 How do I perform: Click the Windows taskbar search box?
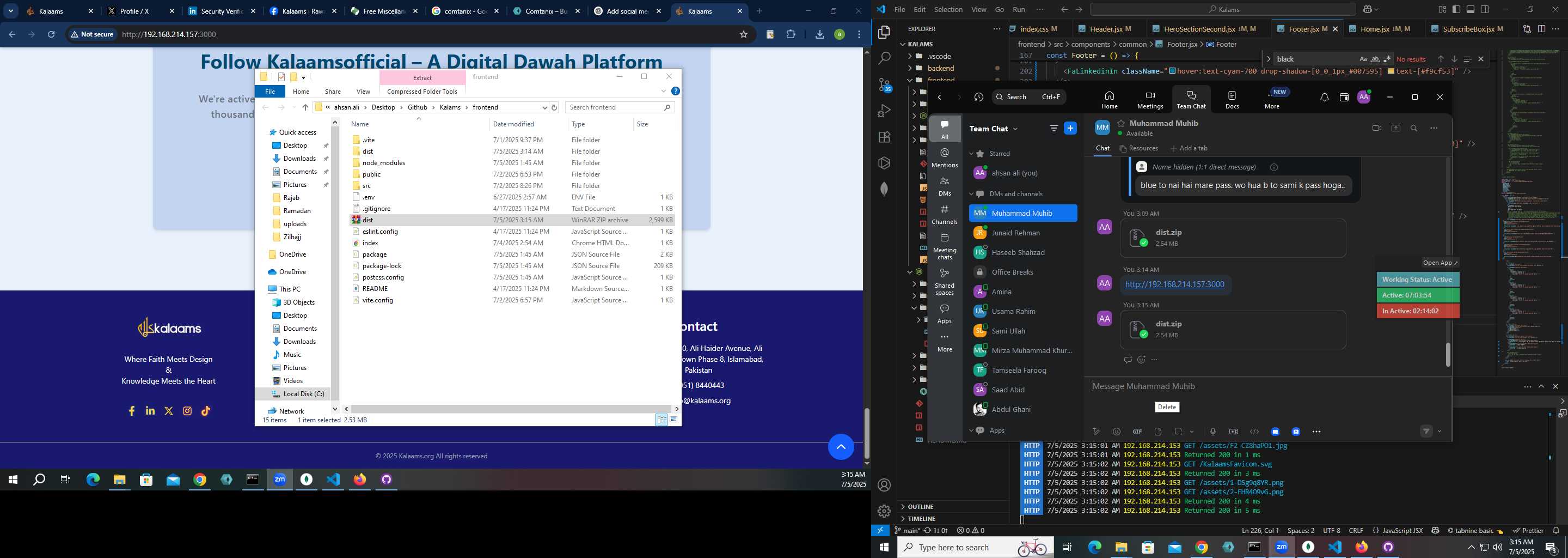click(x=975, y=548)
